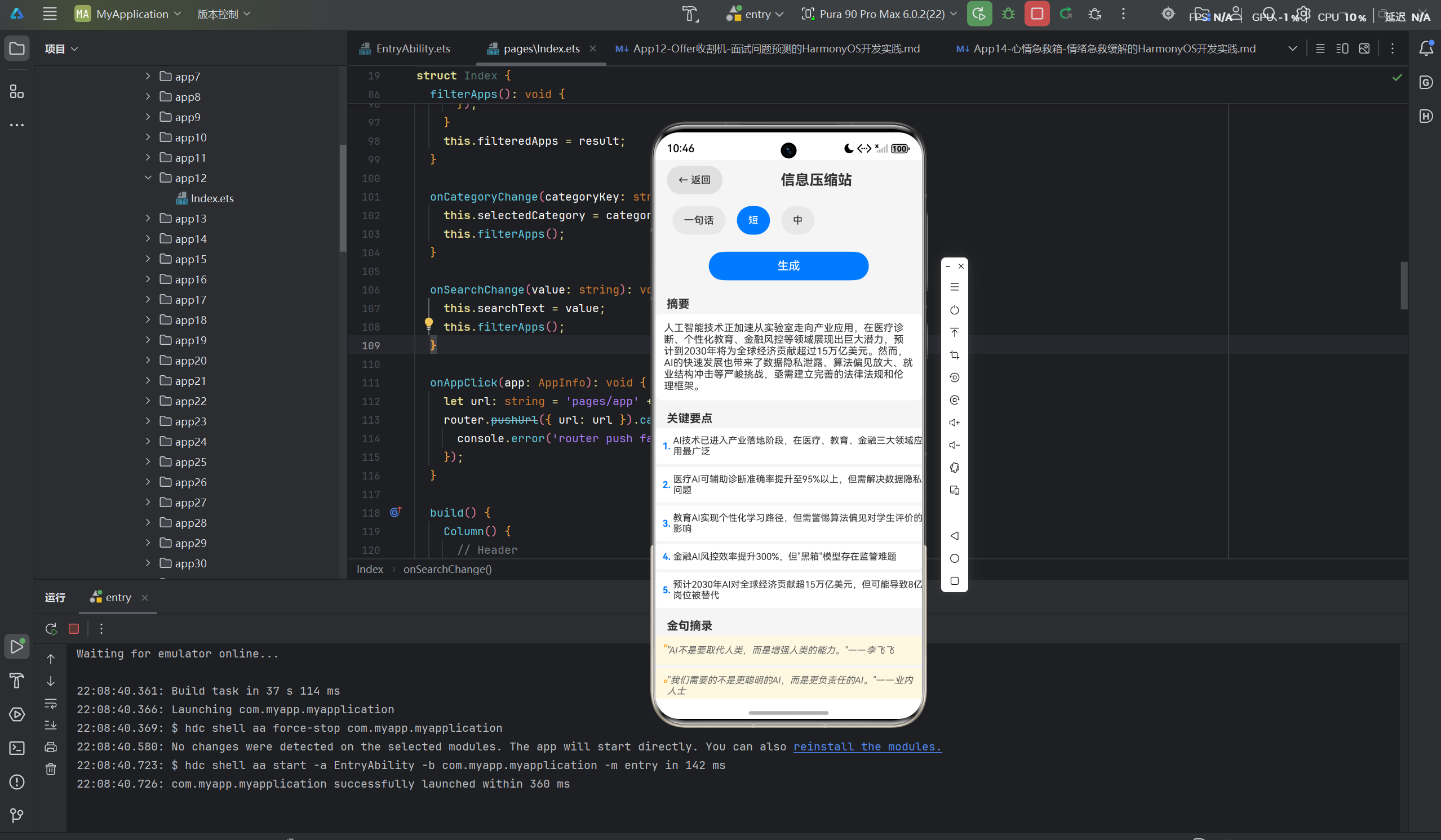This screenshot has height=840, width=1441.
Task: Decrease emulator volume
Action: click(x=955, y=445)
